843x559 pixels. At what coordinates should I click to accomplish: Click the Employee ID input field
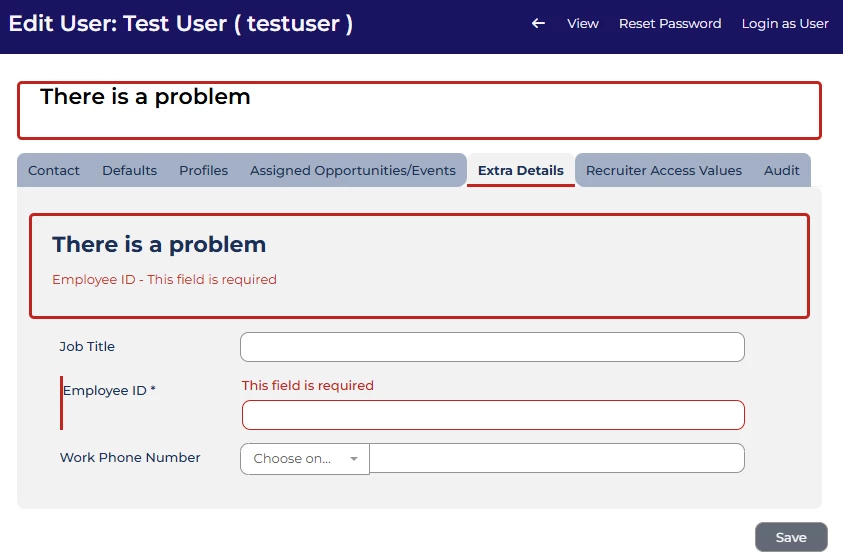(493, 415)
